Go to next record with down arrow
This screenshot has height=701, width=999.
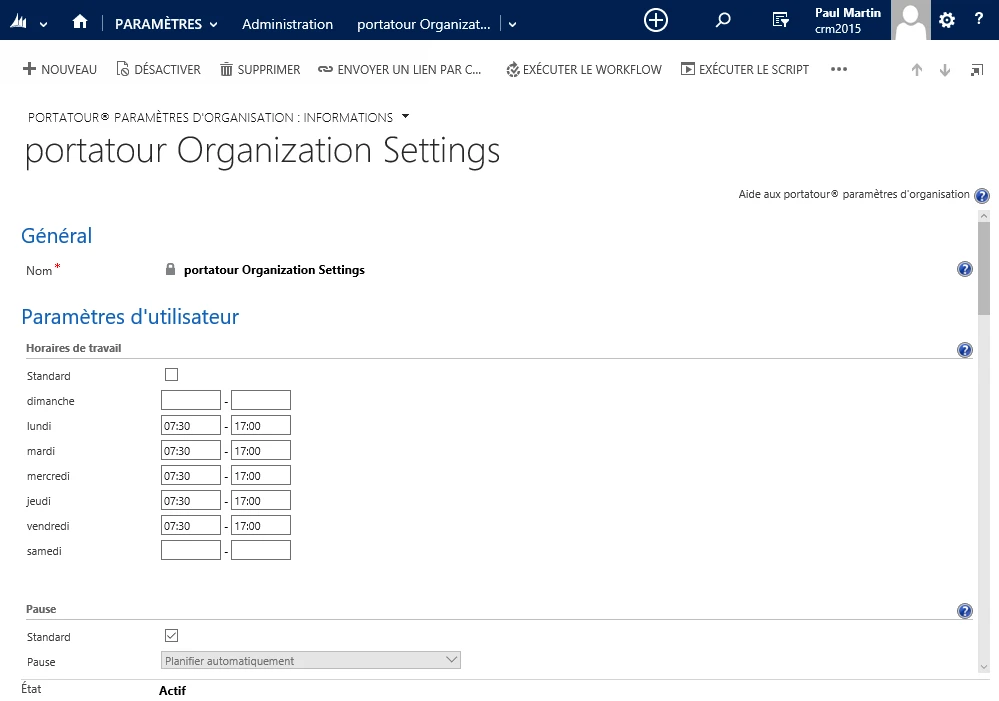pos(945,70)
